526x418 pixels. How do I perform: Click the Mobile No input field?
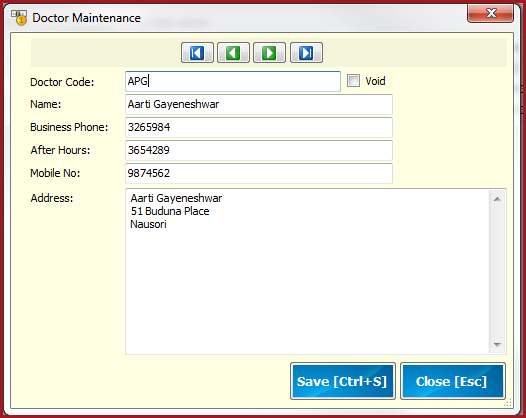pos(259,173)
